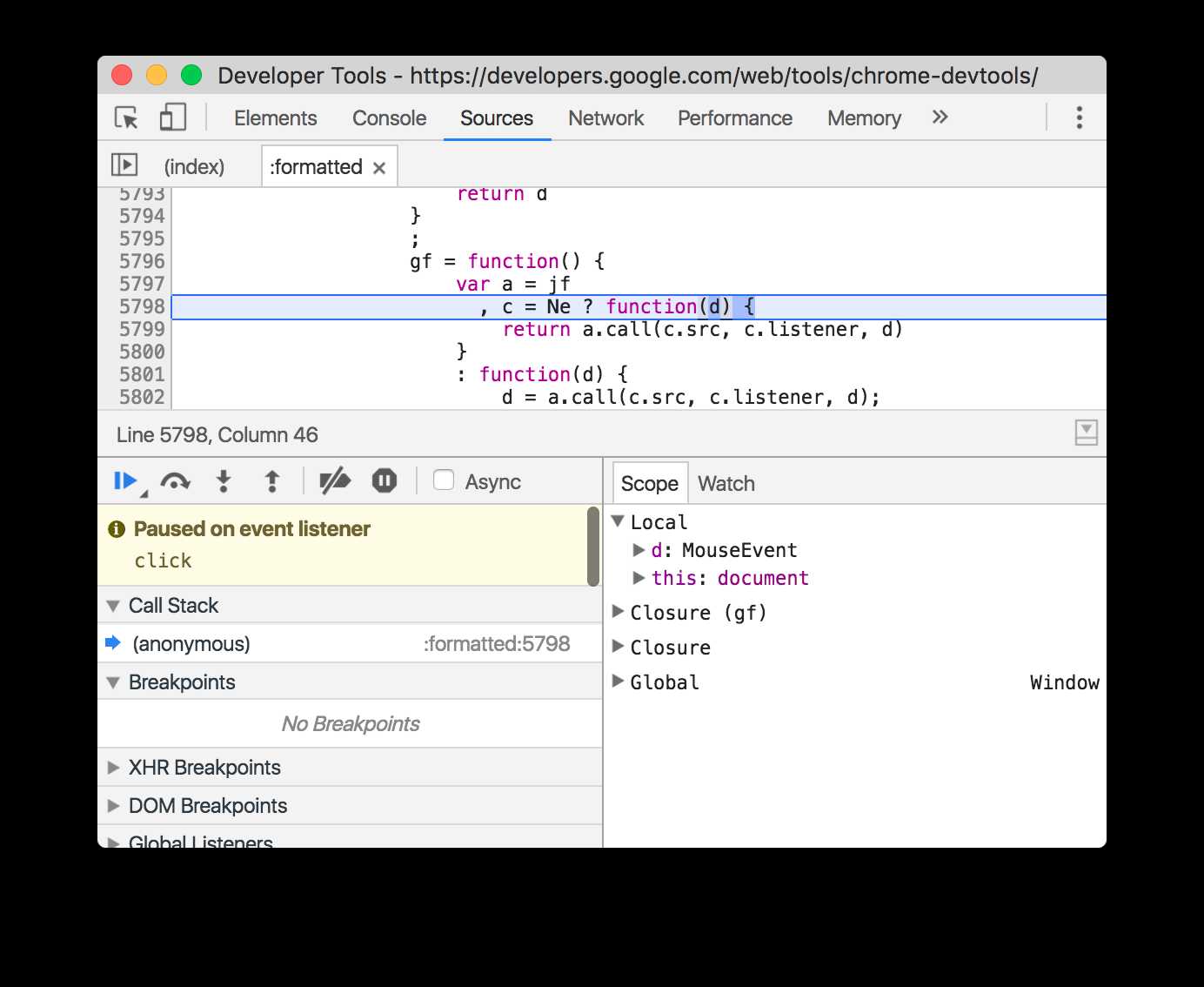Step into next function call
Screen dimensions: 1204x987
point(224,481)
